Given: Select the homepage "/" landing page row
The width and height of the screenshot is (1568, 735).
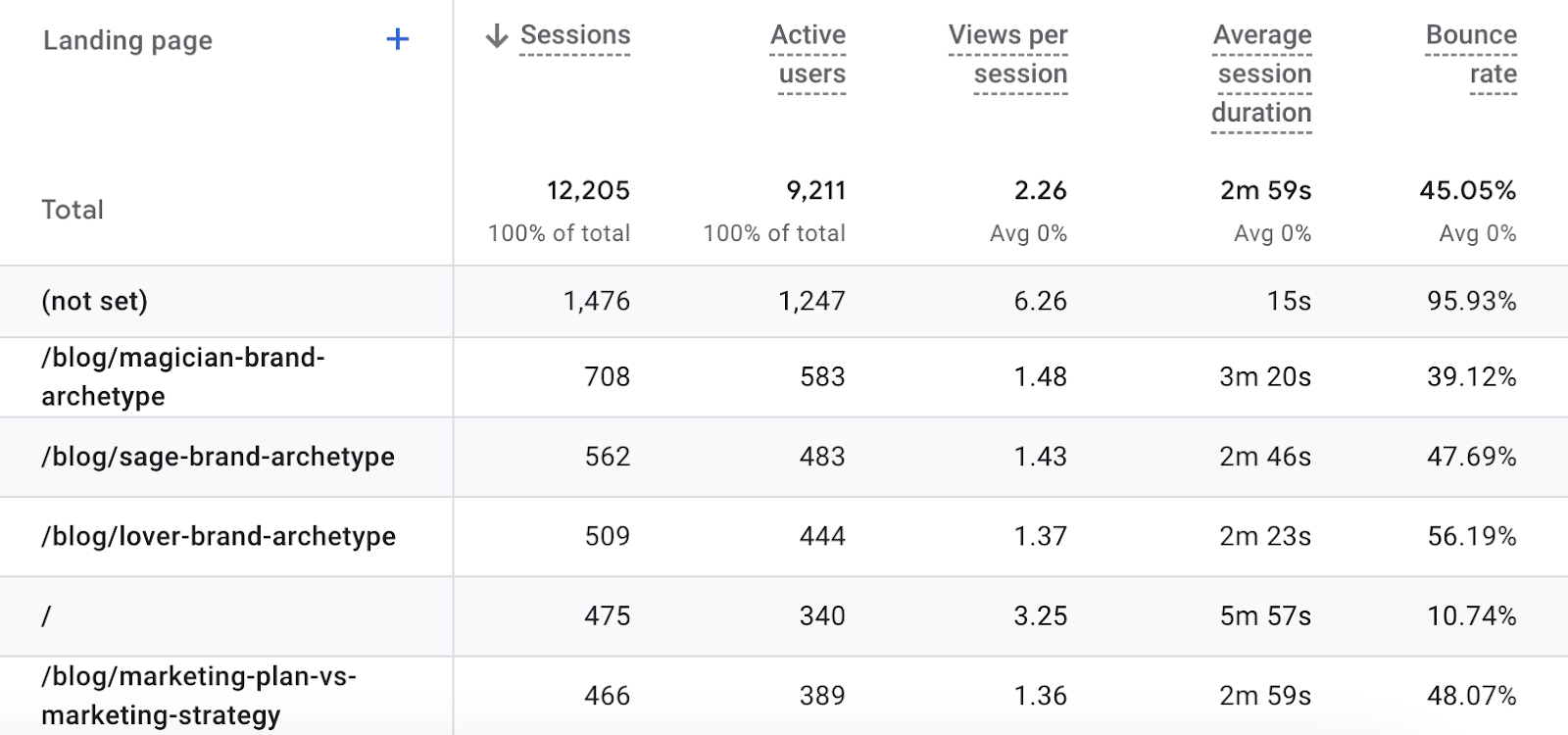Looking at the screenshot, I should tap(46, 616).
